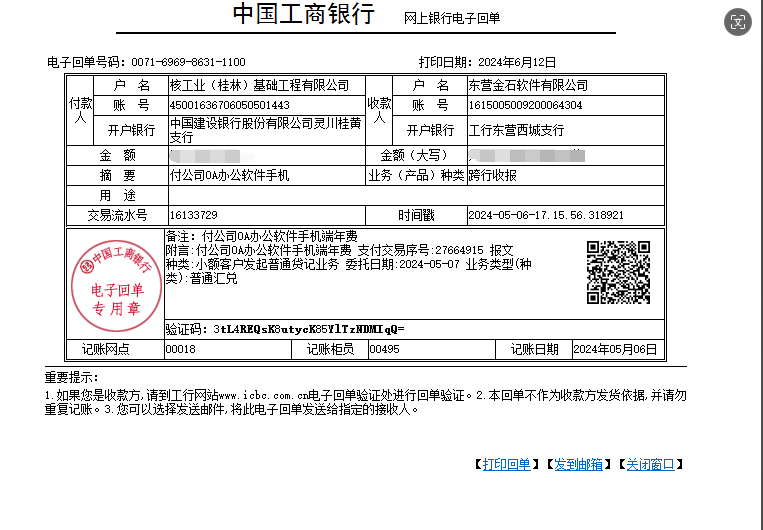Click payer name 核工业（桂林）基础工程有限公司

click(259, 86)
